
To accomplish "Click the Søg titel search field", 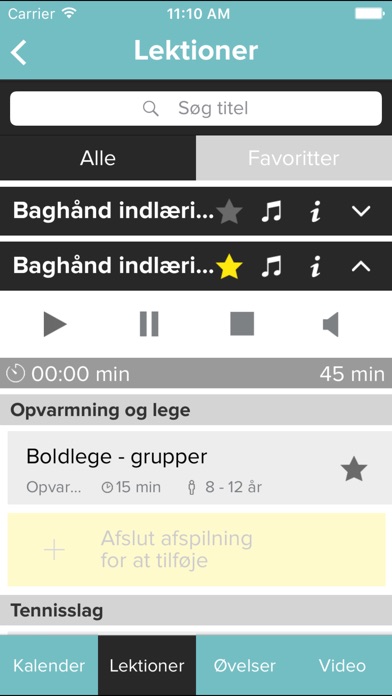I will pos(196,108).
